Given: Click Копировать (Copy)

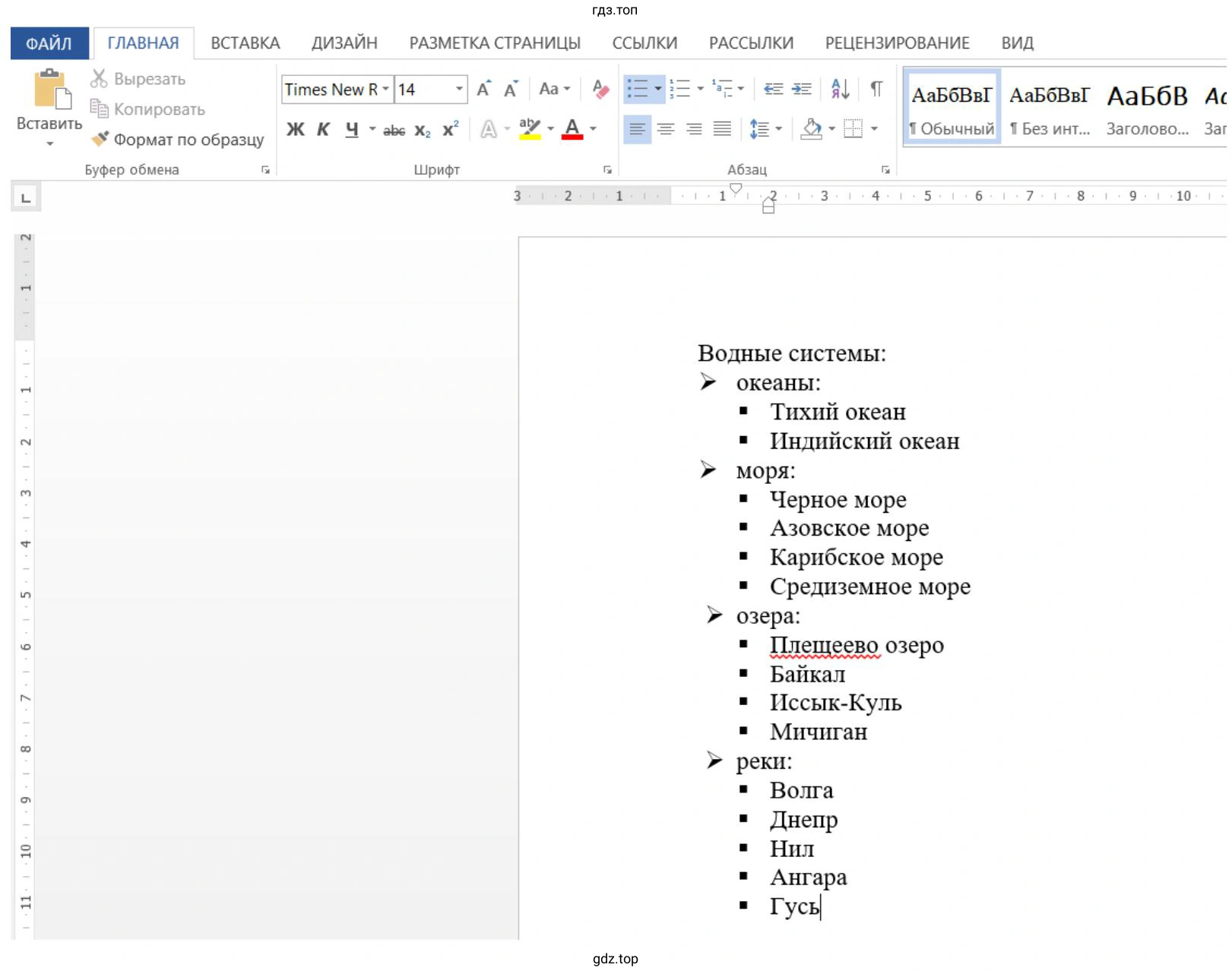Looking at the screenshot, I should pos(147,109).
